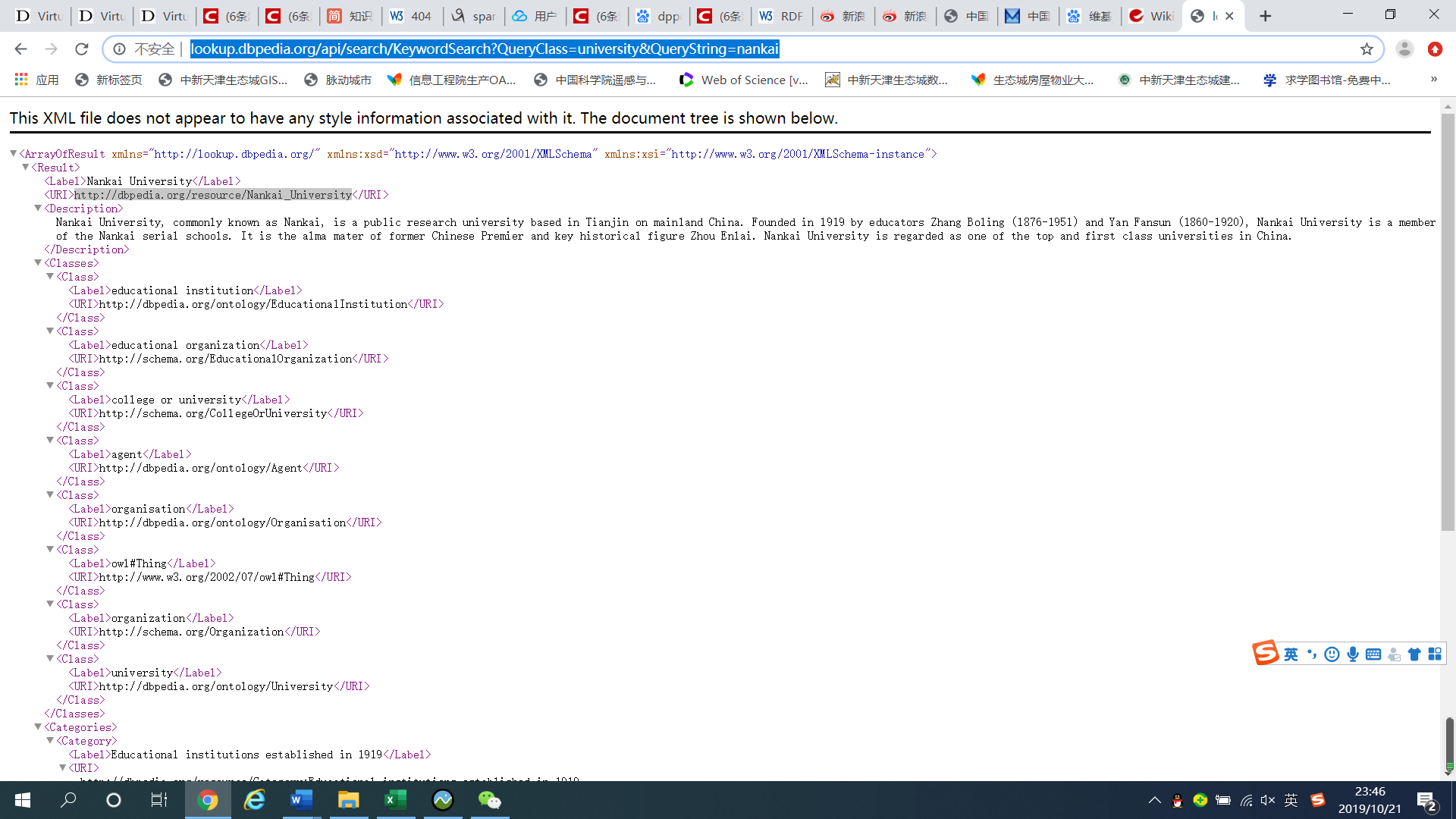Reload the page with refresh icon
This screenshot has width=1456, height=819.
[82, 49]
